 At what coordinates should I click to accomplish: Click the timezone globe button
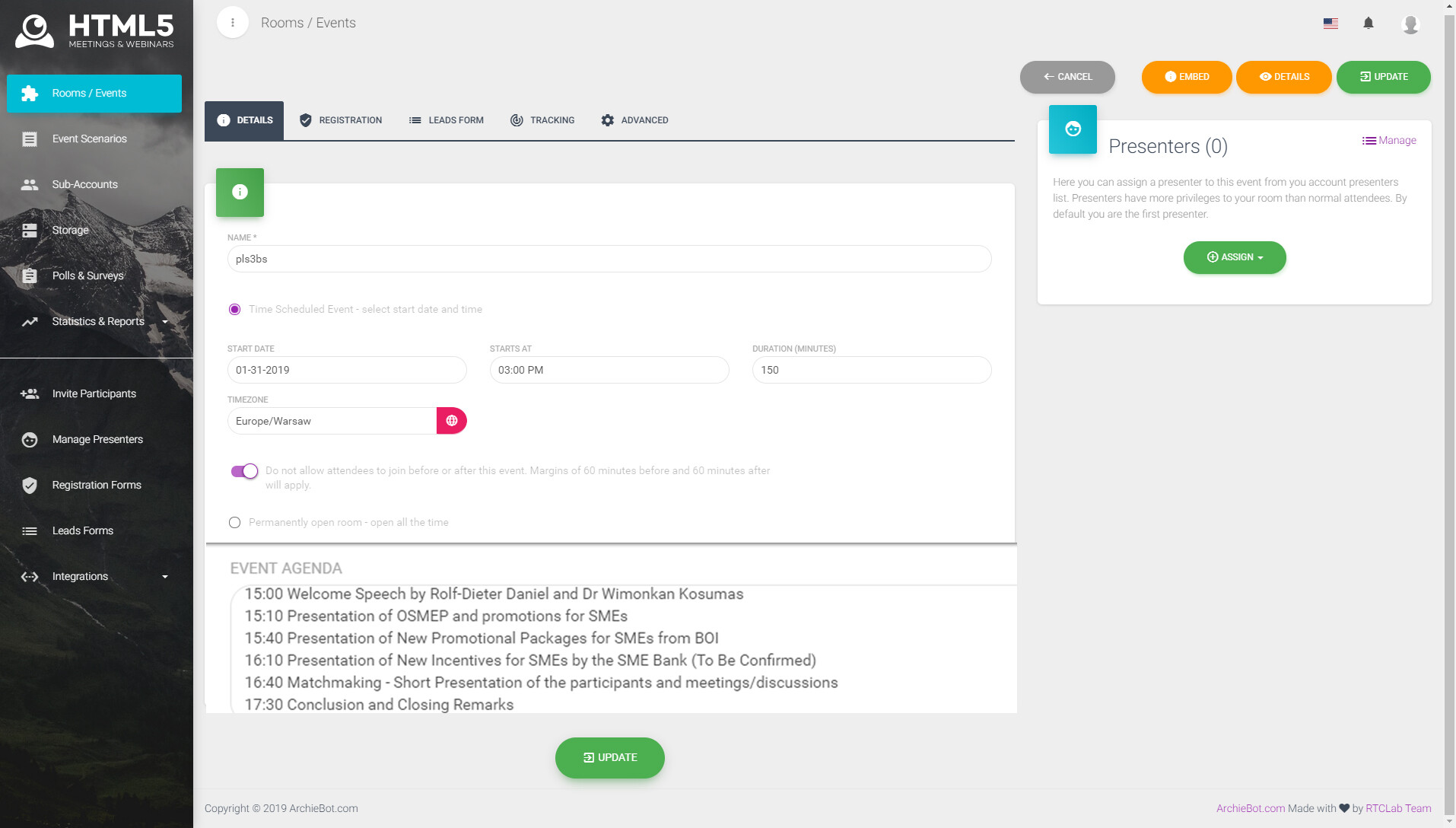[452, 421]
